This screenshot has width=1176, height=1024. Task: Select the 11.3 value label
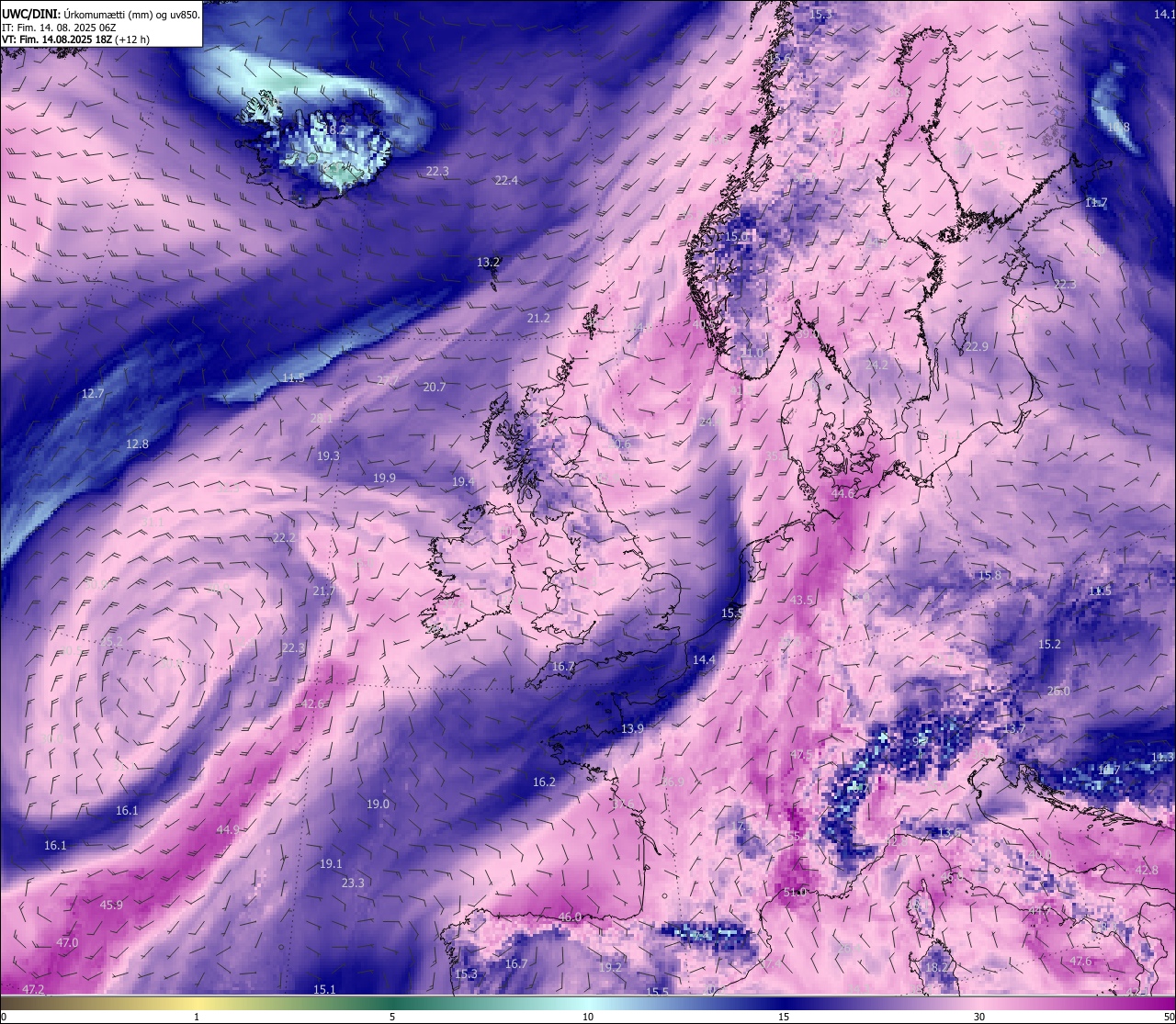[x=1162, y=757]
